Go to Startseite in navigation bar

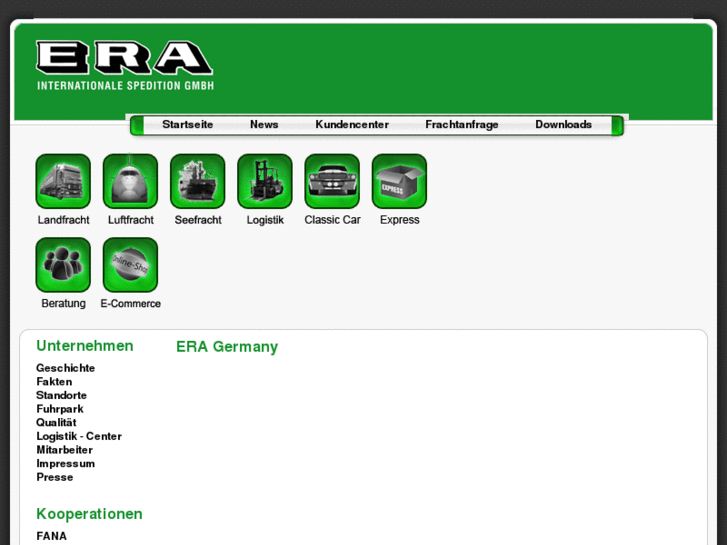tap(187, 124)
